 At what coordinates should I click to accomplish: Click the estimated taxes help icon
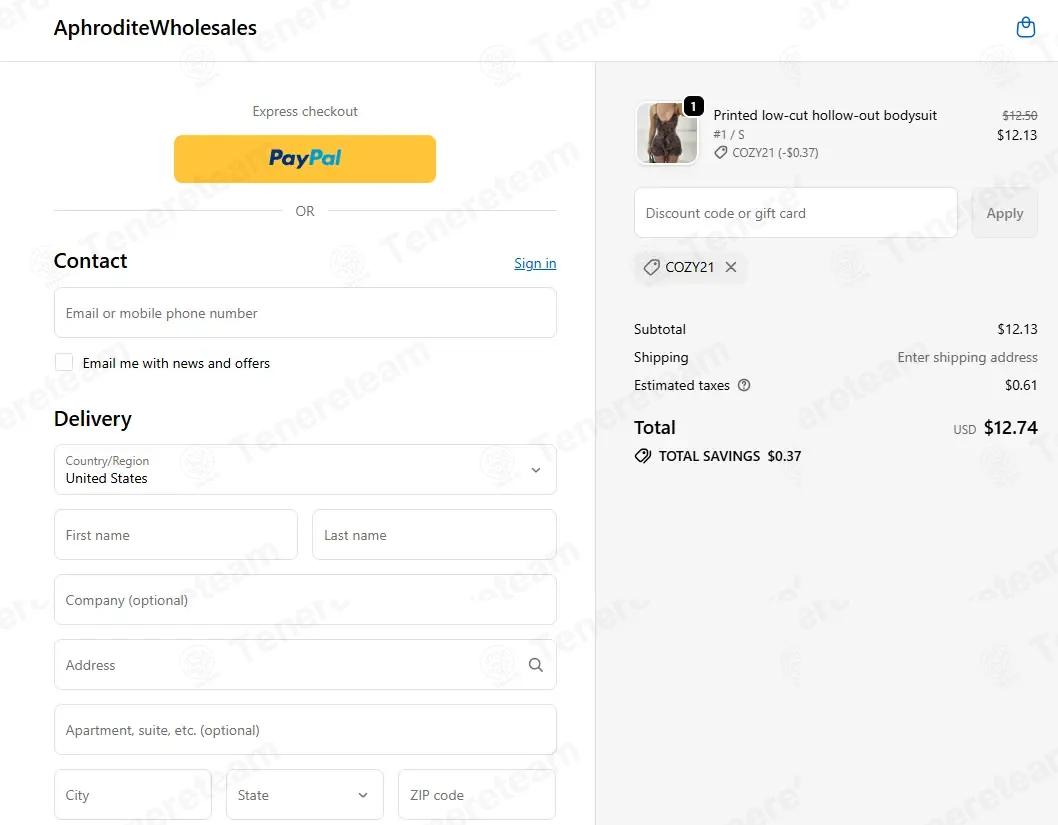pyautogui.click(x=744, y=385)
